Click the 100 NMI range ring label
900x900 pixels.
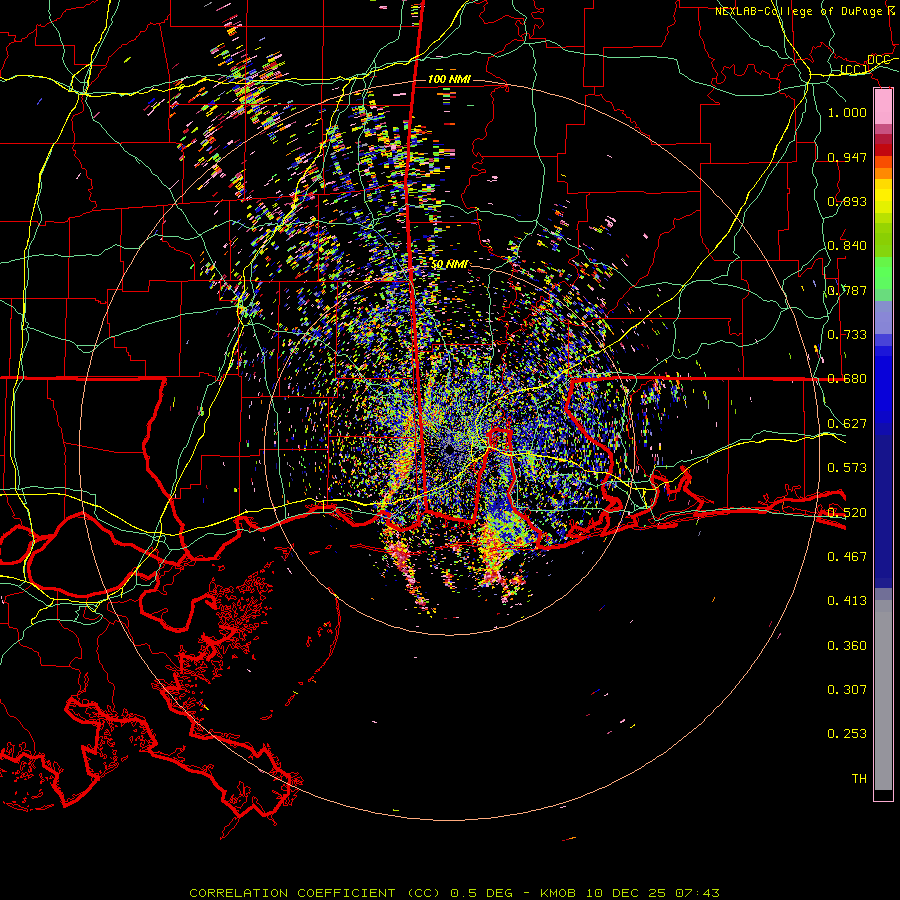tap(449, 79)
